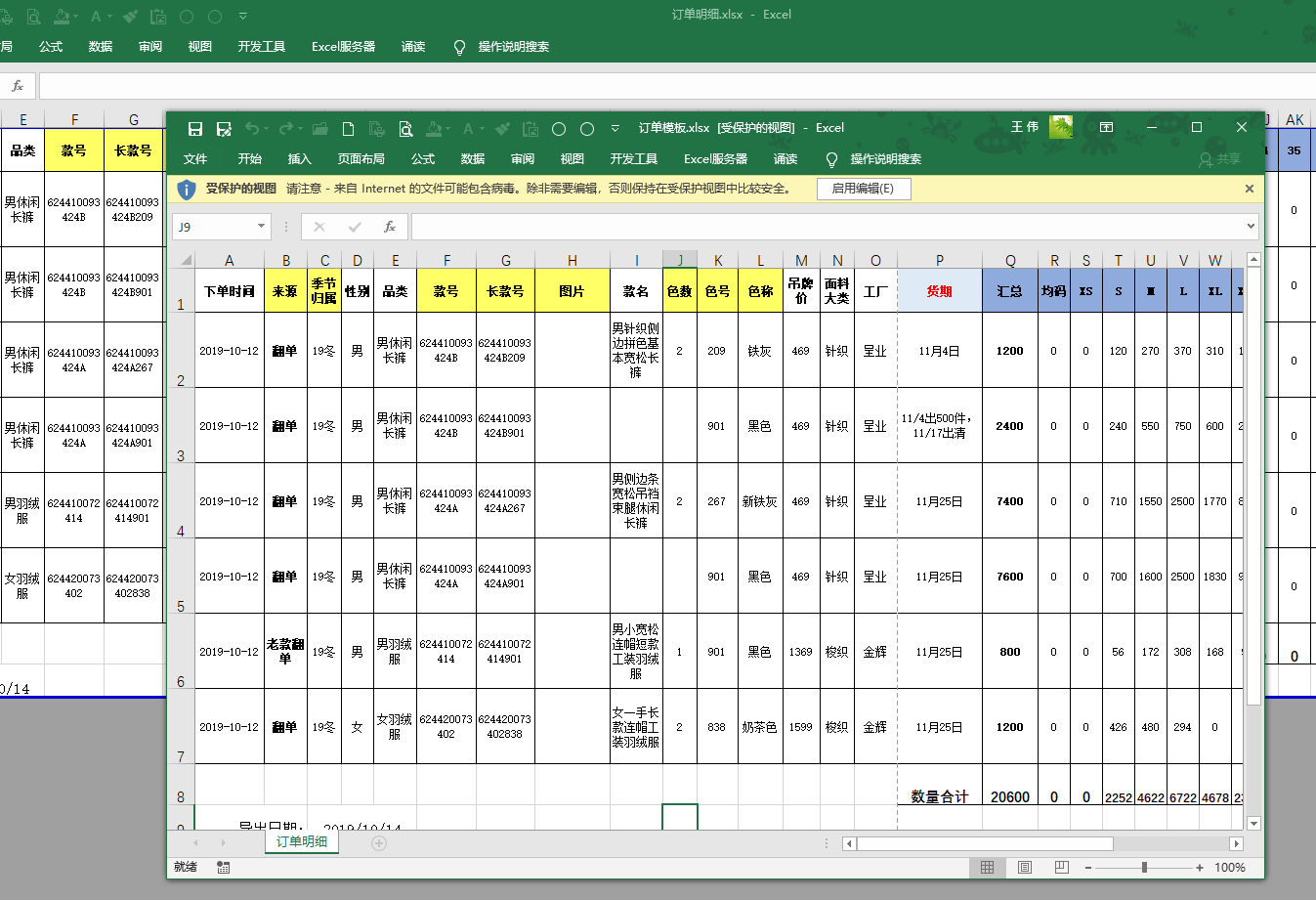Click 操作说明搜索 in front window
The image size is (1316, 900).
886,159
